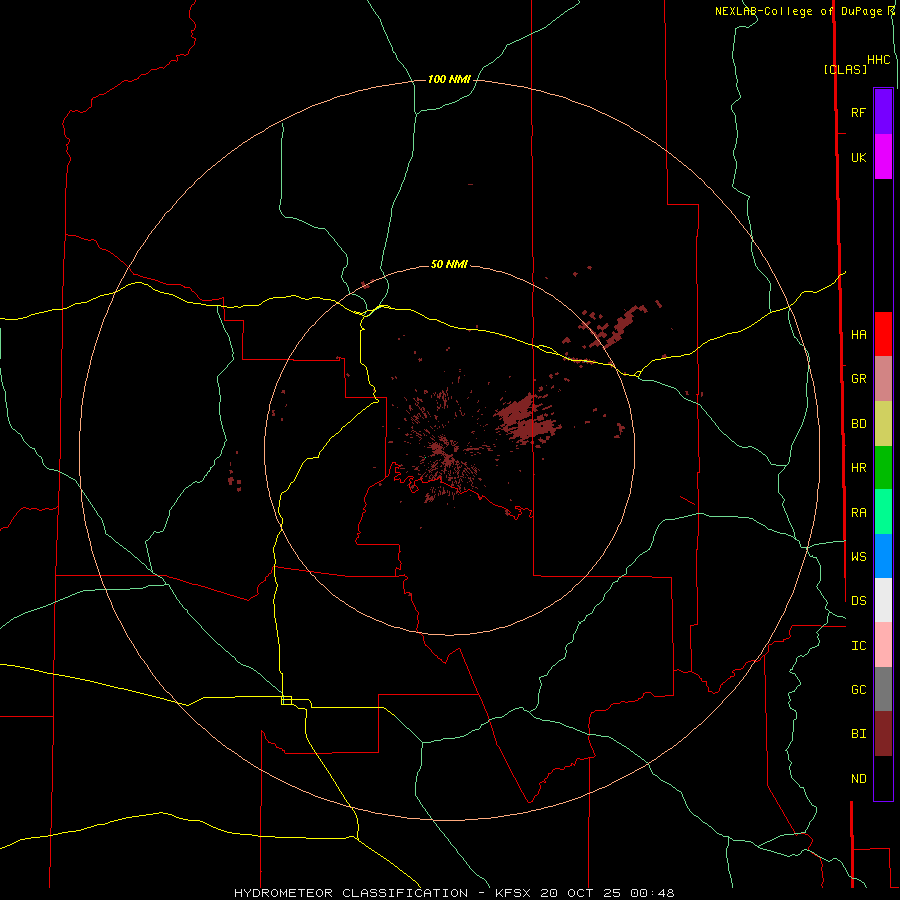Image resolution: width=900 pixels, height=900 pixels.
Task: Click the purple RF color swatch
Action: 883,112
